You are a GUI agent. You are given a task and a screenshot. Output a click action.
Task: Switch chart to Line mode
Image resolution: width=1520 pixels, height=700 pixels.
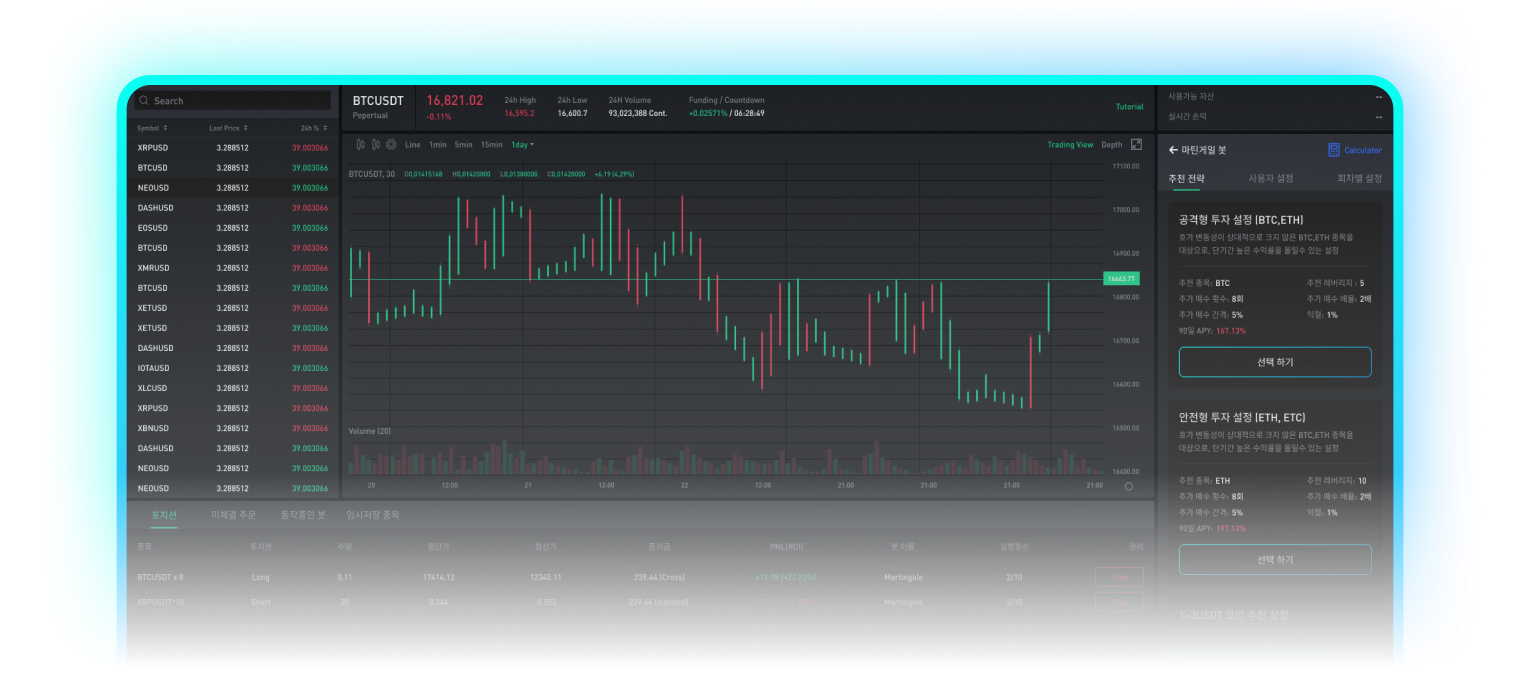coord(413,144)
